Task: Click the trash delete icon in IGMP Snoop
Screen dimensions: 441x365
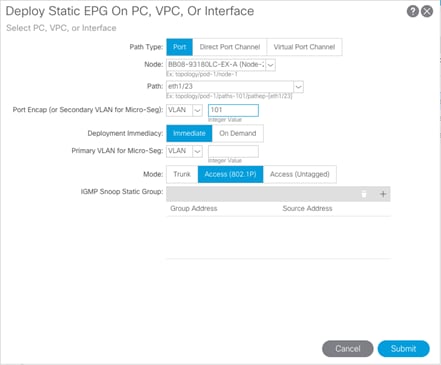Action: 364,194
